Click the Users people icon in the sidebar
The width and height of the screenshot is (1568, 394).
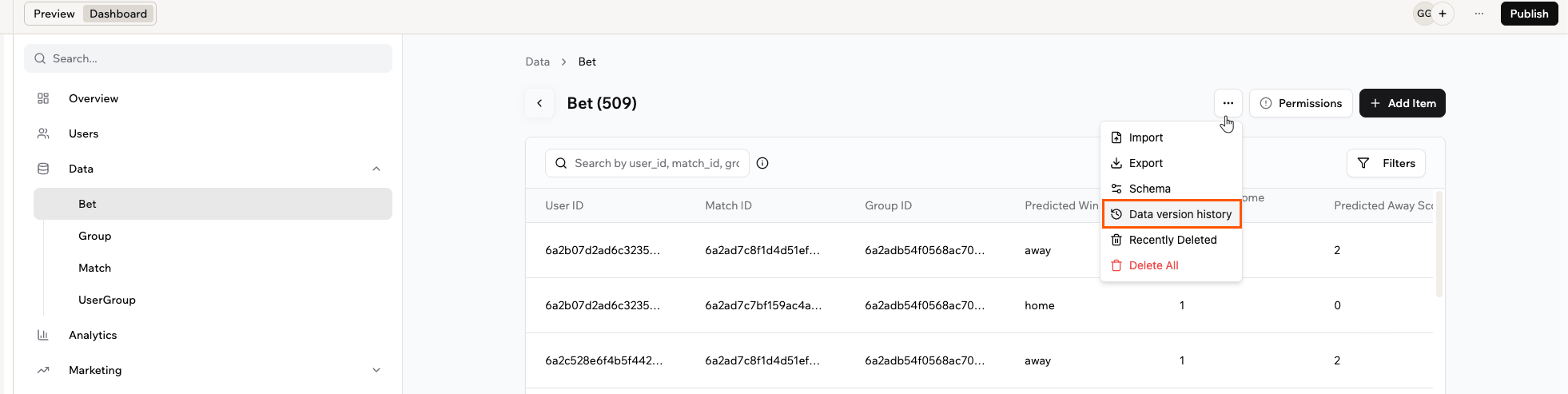pos(43,133)
